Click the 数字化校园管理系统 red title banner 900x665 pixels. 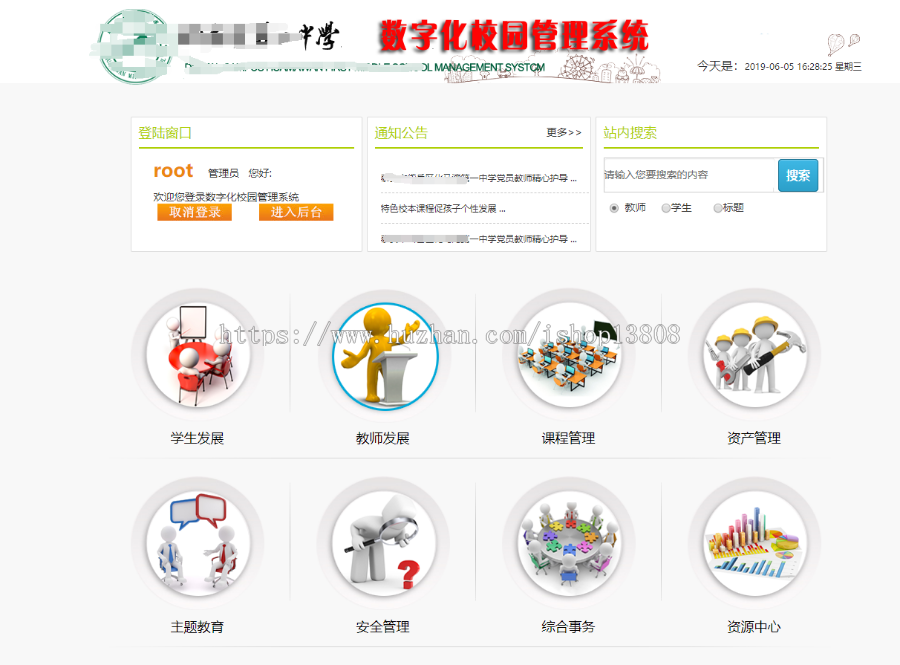pos(513,36)
